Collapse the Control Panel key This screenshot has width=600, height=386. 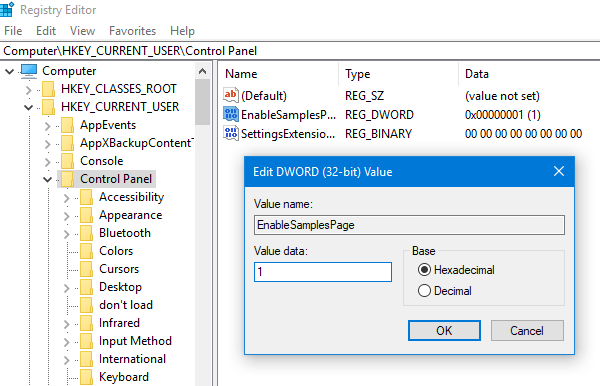(47, 179)
